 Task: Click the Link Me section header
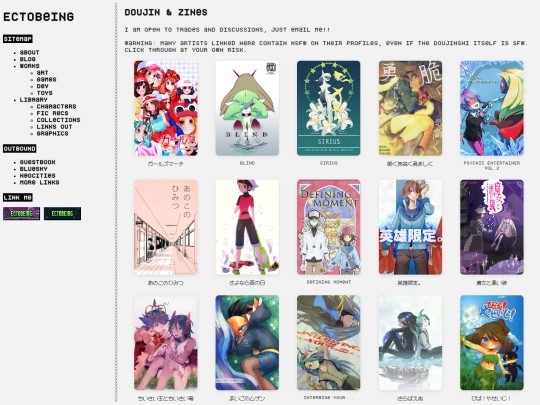tap(18, 197)
